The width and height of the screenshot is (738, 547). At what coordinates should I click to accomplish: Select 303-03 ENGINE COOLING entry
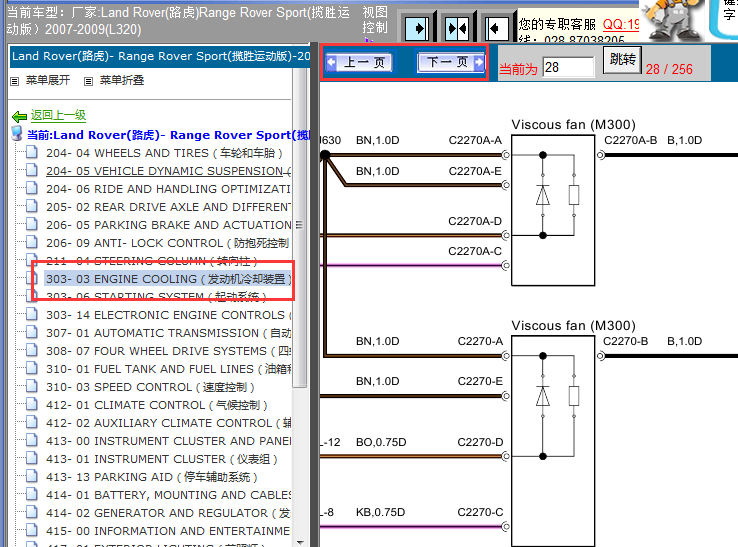(168, 279)
